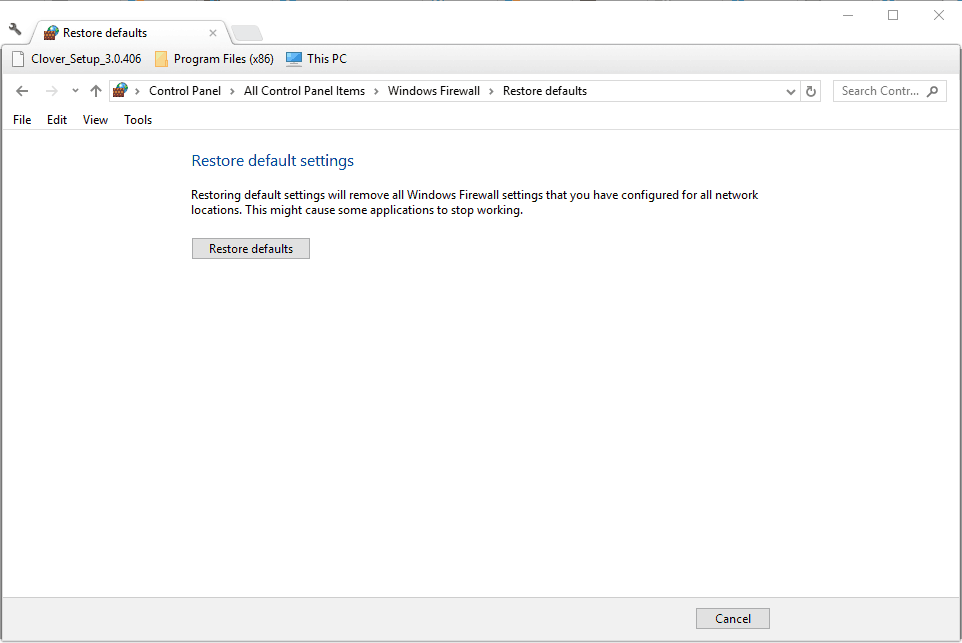Open address bar history dropdown
This screenshot has height=643, width=962.
[x=791, y=91]
